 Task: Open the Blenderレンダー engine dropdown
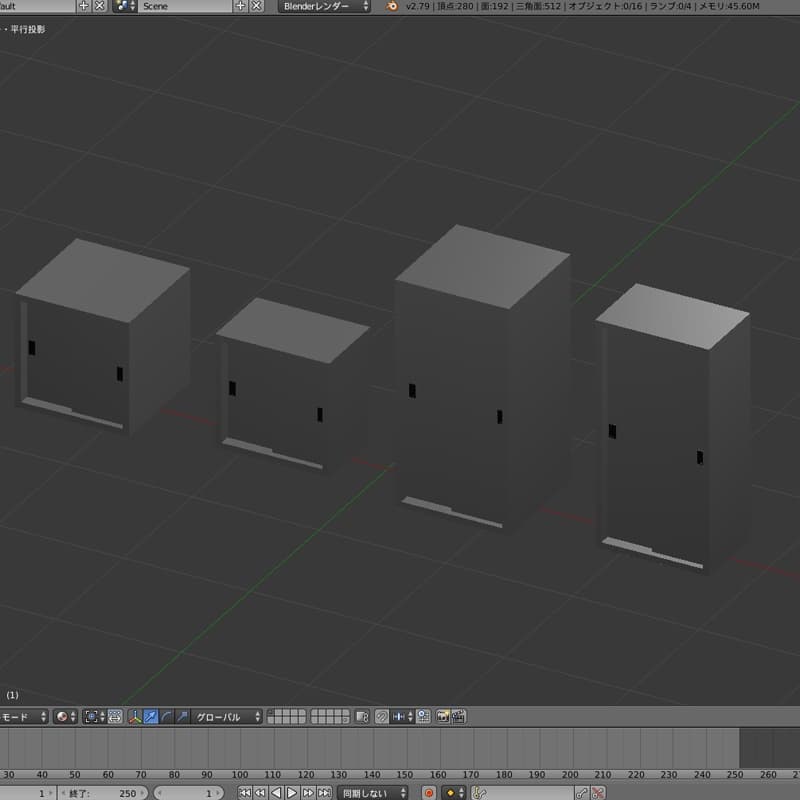pyautogui.click(x=323, y=6)
